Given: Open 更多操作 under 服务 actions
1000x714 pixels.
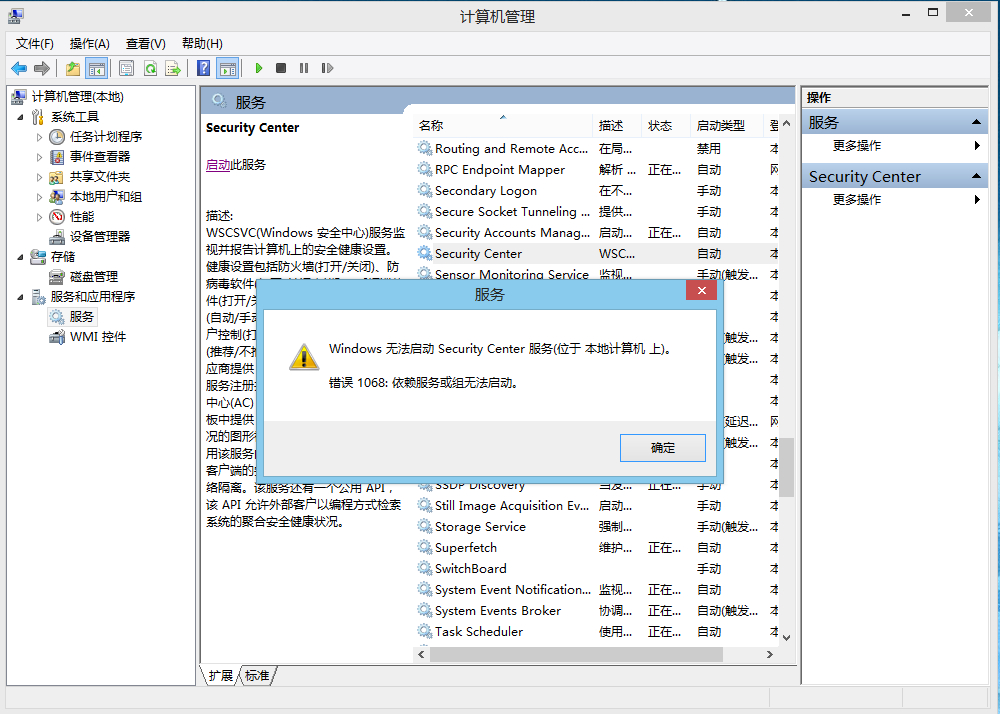Looking at the screenshot, I should (x=895, y=146).
